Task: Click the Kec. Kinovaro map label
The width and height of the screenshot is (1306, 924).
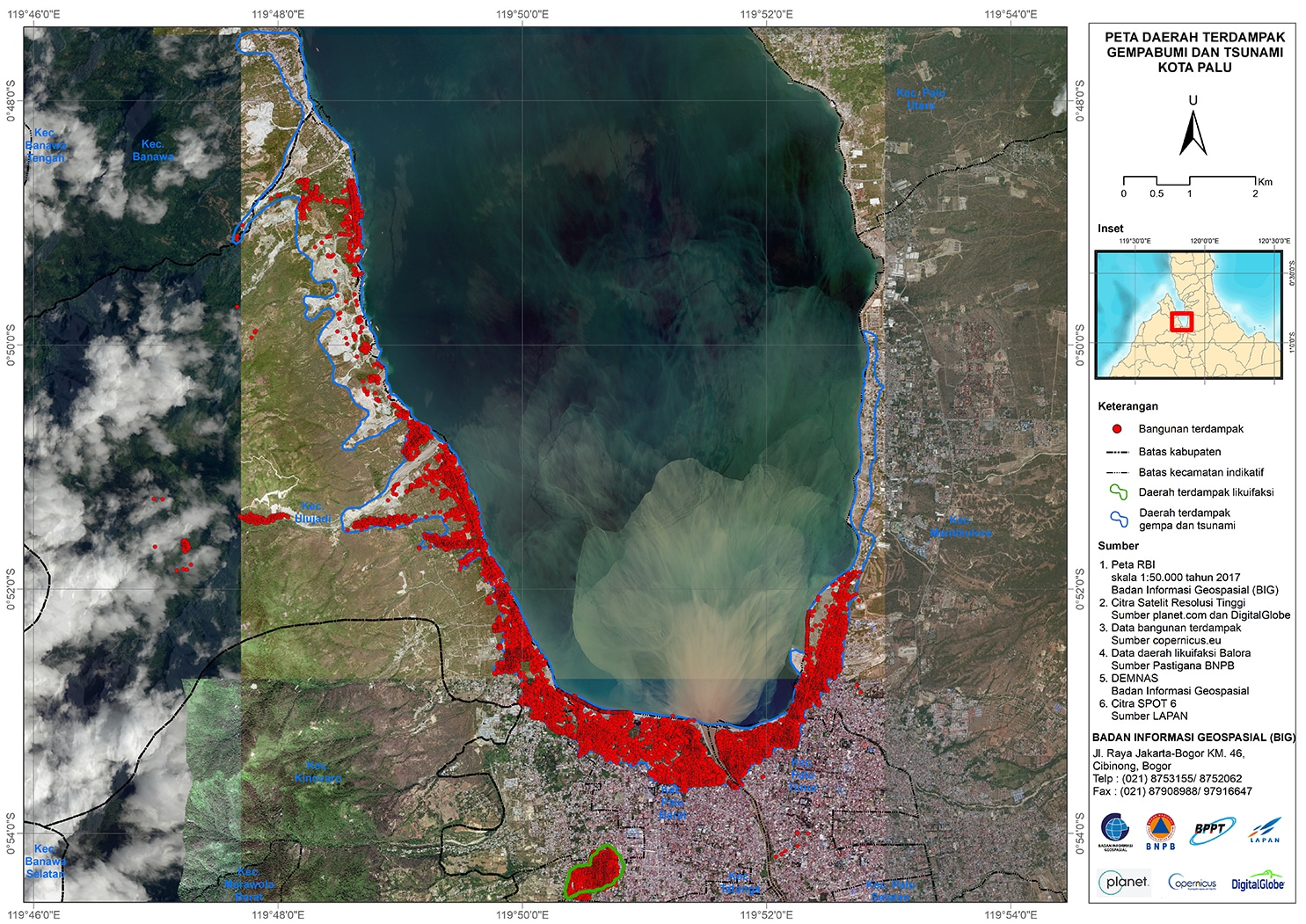Action: click(x=317, y=772)
